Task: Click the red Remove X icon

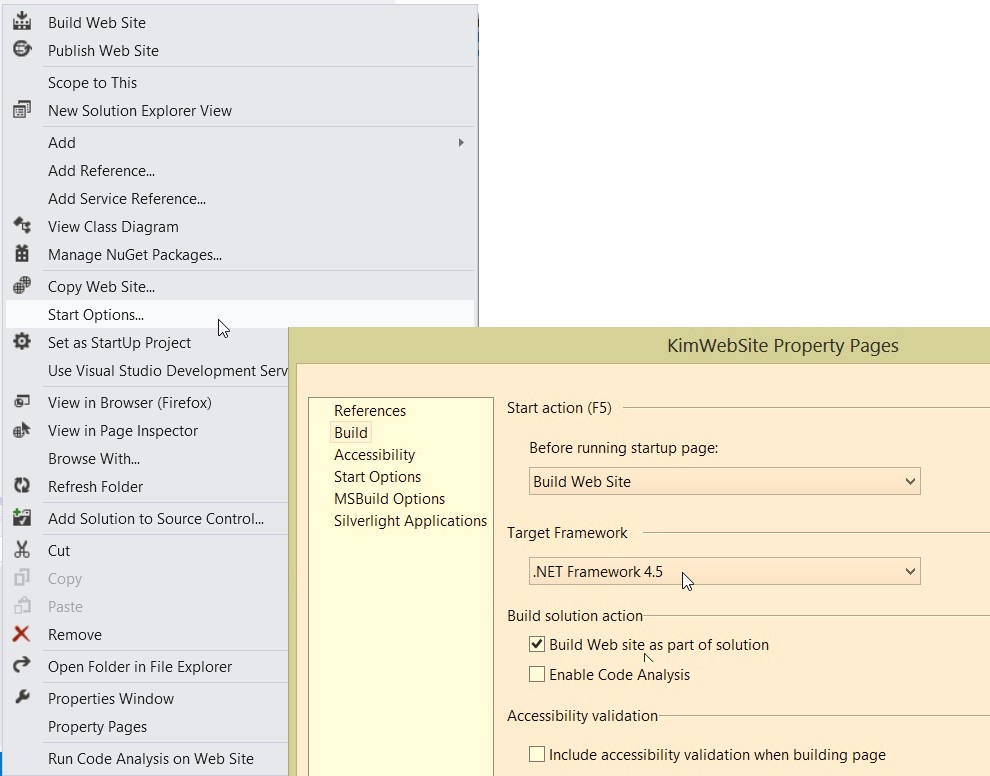Action: (21, 634)
